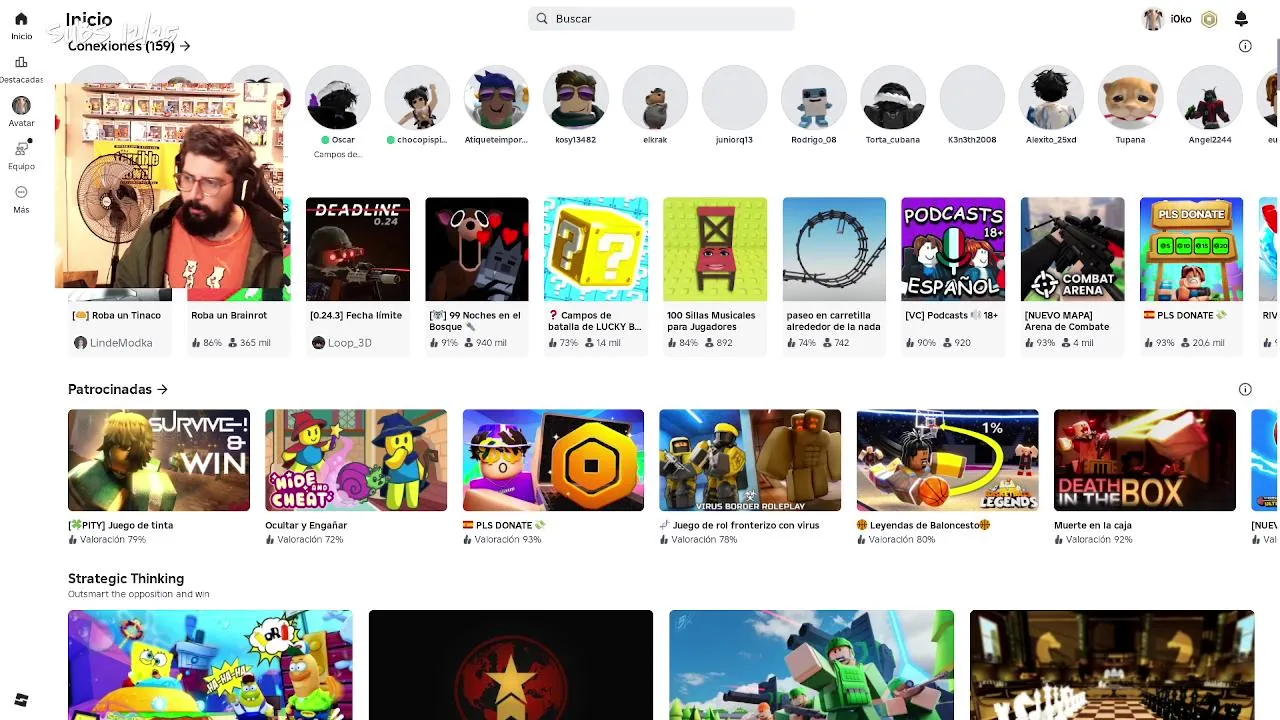Open Oscar's connection avatar
The width and height of the screenshot is (1280, 720).
tap(338, 98)
